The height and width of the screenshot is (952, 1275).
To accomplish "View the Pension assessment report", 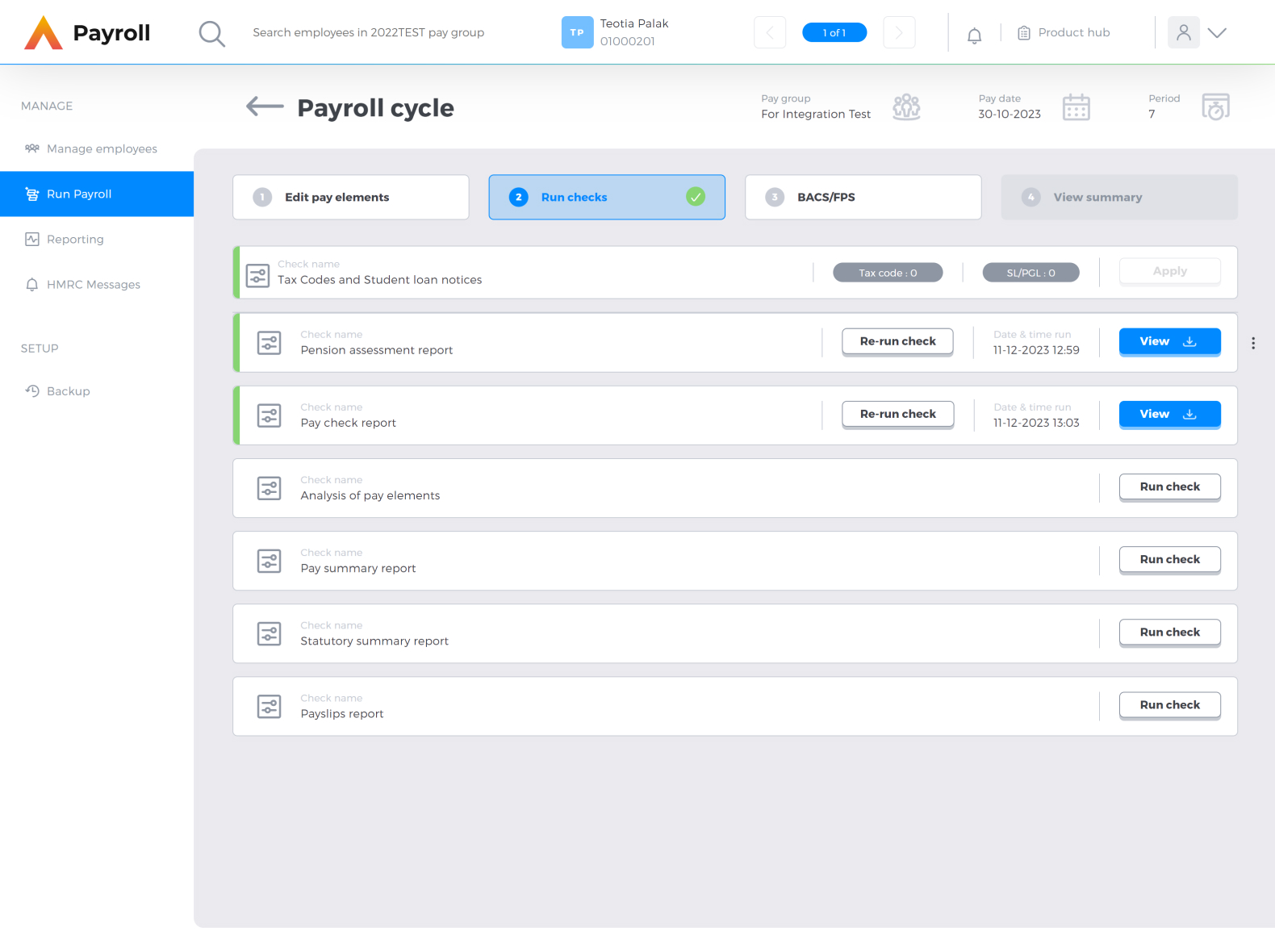I will pos(1169,341).
